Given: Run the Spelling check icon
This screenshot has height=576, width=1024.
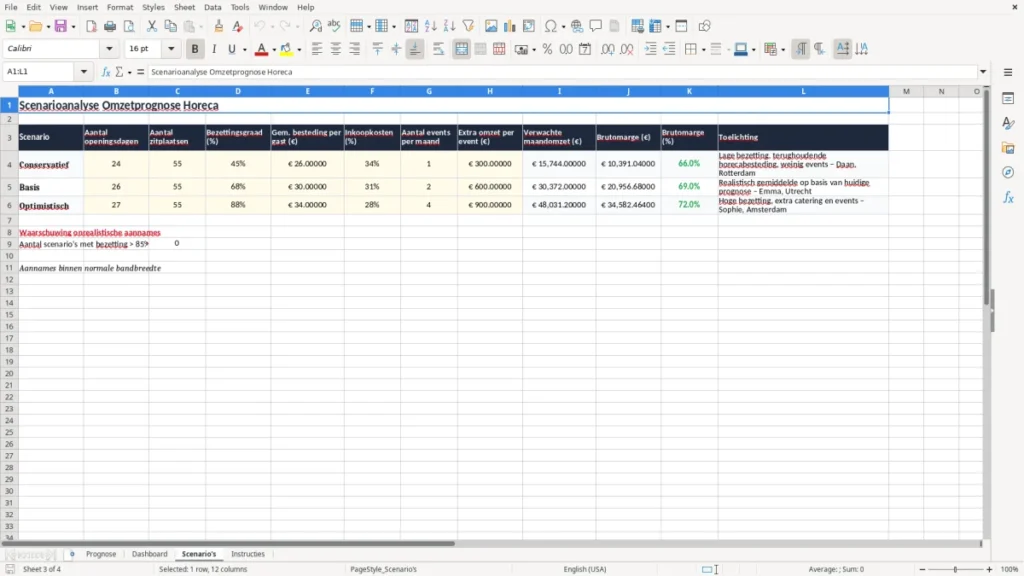Looking at the screenshot, I should pyautogui.click(x=334, y=26).
